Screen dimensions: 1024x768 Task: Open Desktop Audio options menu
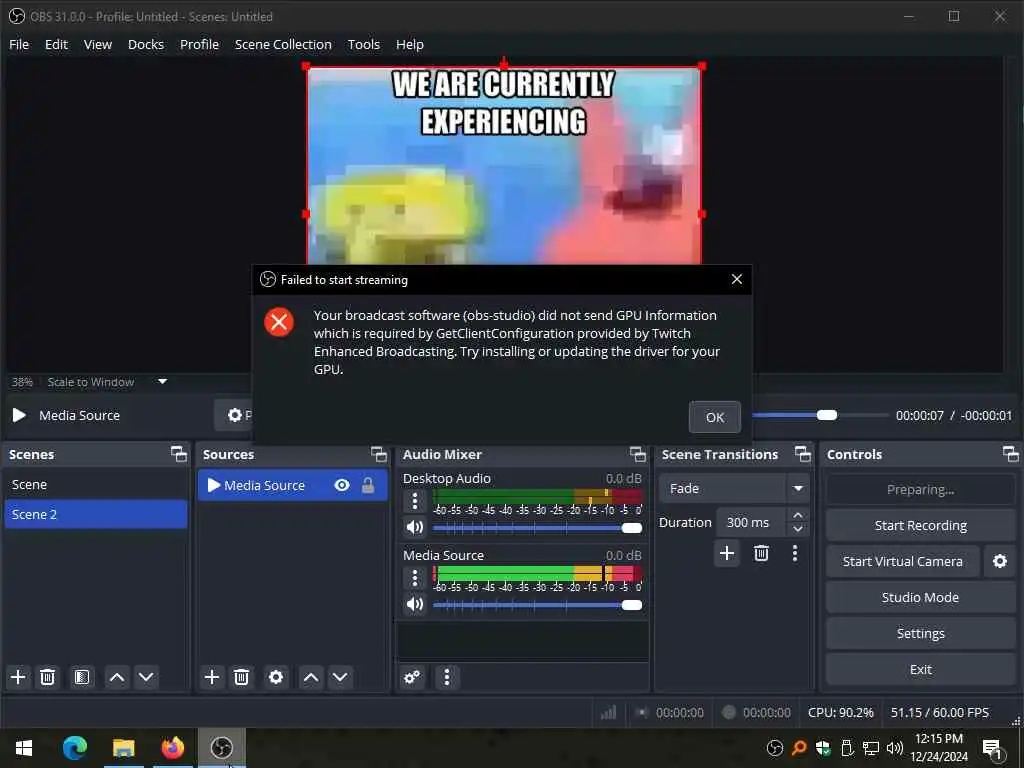tap(415, 502)
